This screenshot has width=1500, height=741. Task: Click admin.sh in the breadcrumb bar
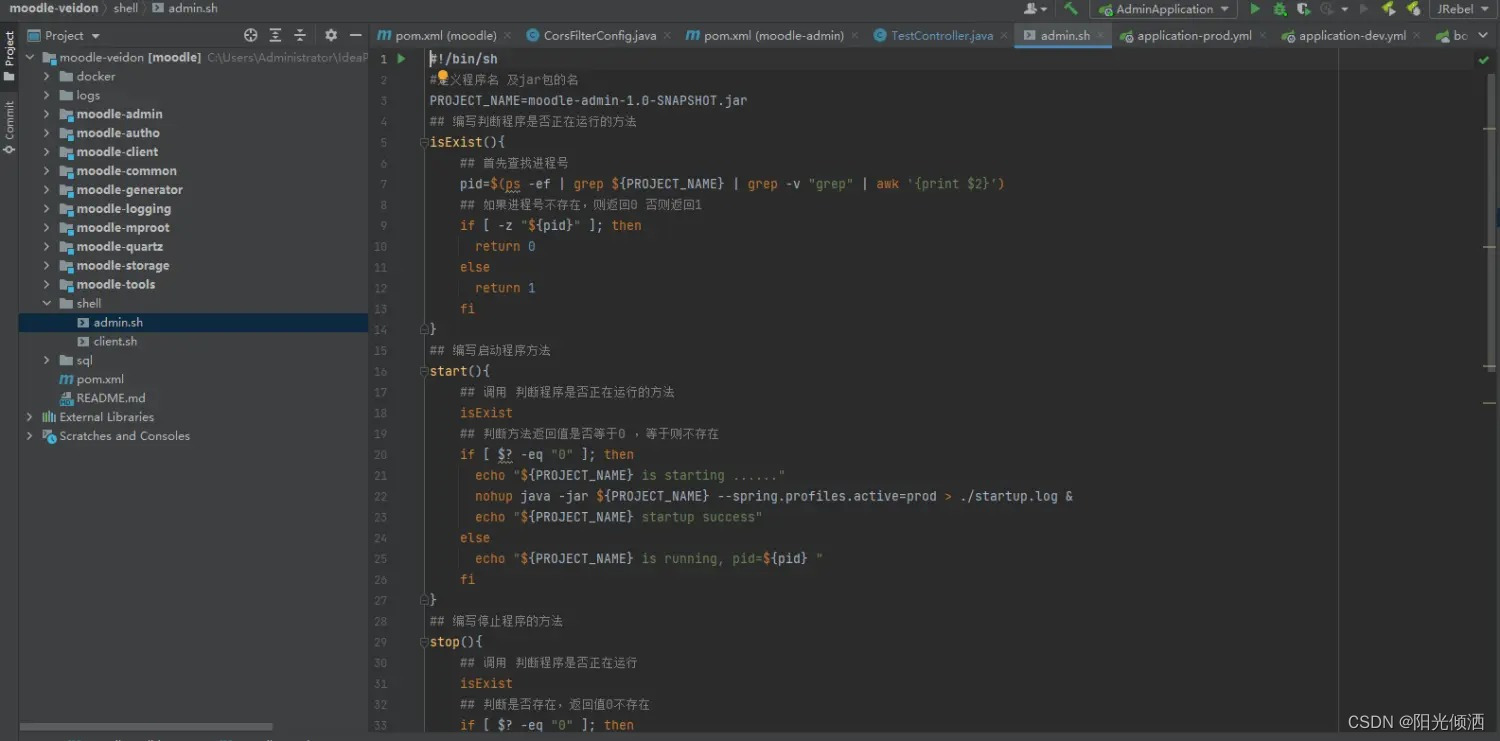(x=185, y=8)
